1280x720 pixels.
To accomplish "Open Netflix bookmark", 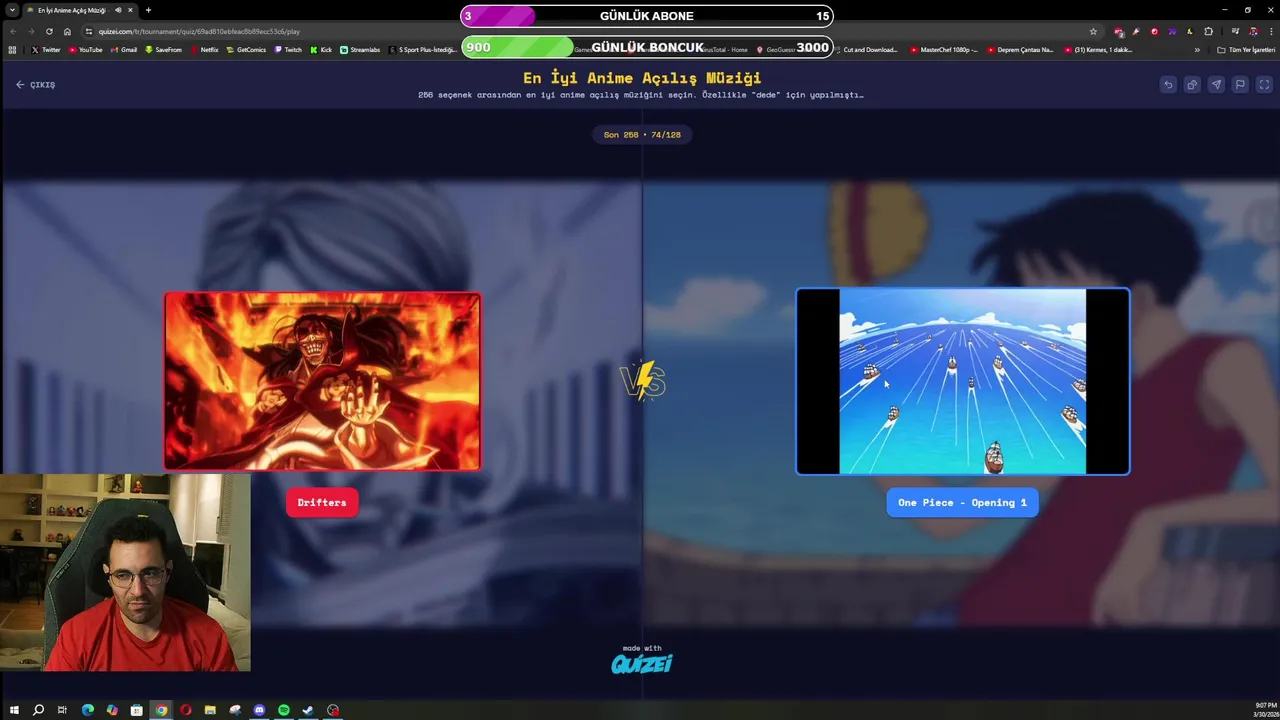I will tap(205, 49).
